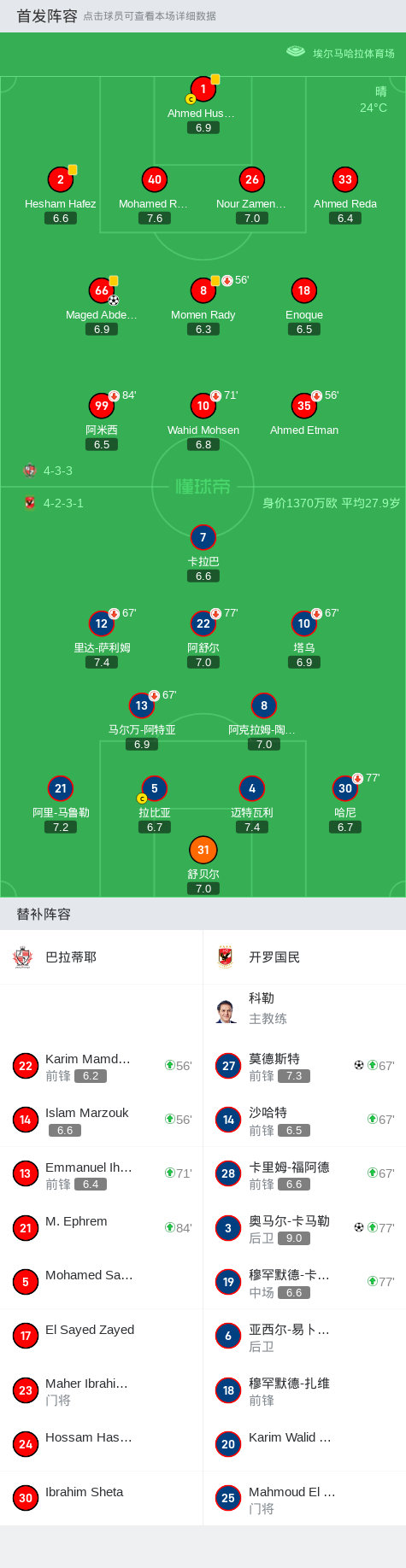Tap 4-2-3-1 formation label

pyautogui.click(x=63, y=503)
